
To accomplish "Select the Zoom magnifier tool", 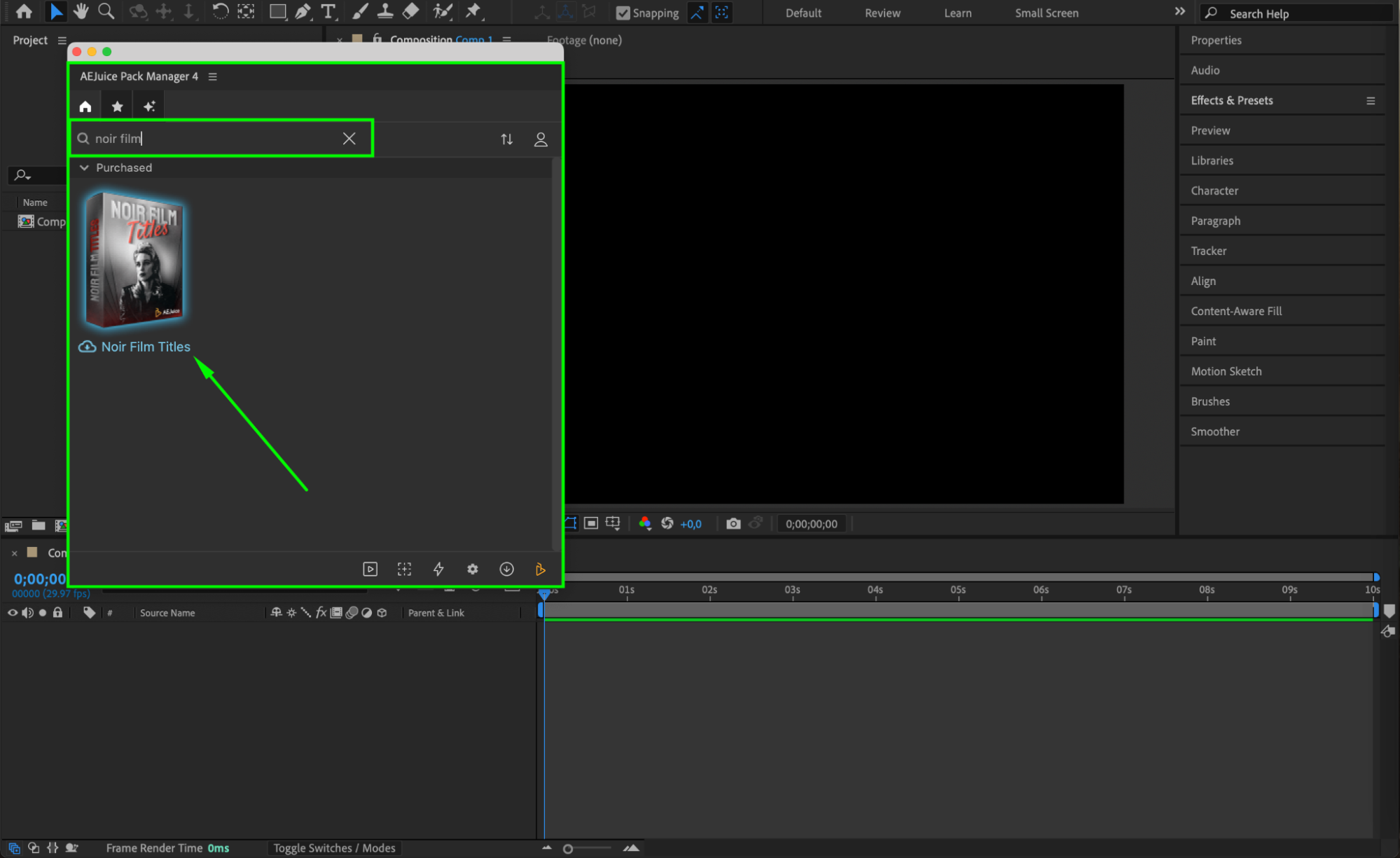I will 106,11.
